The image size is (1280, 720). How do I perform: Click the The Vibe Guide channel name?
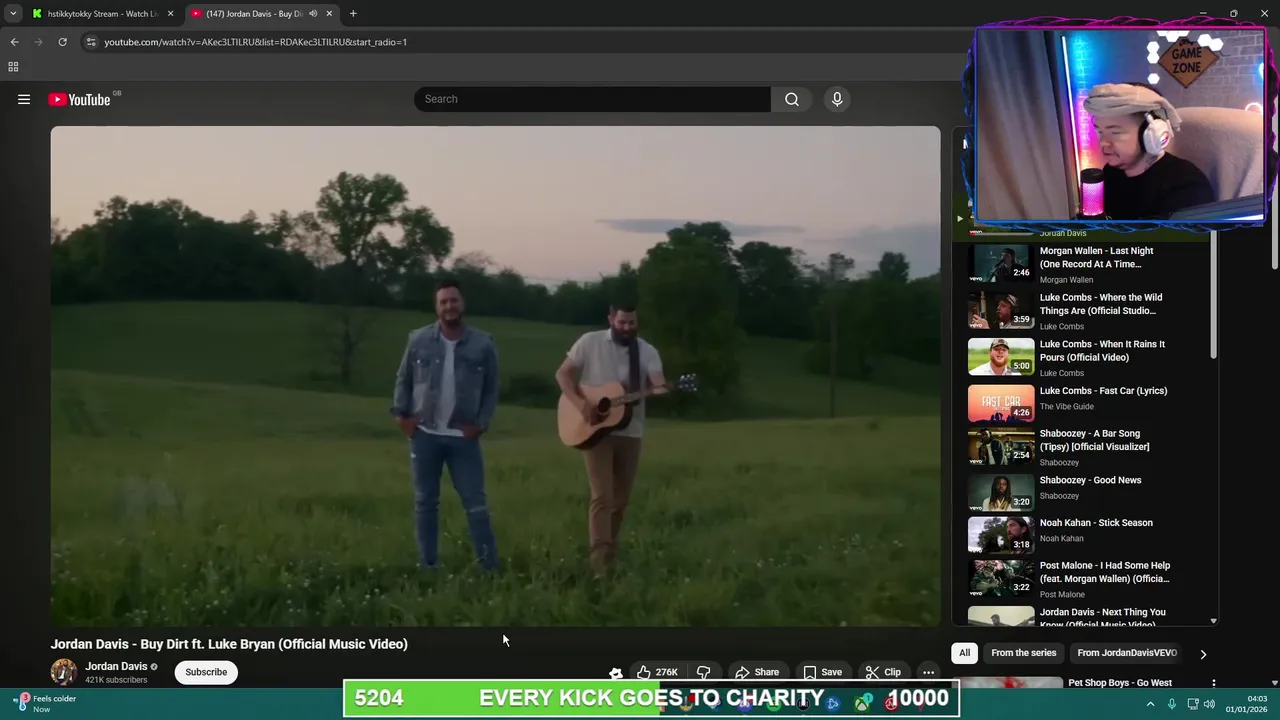[1067, 406]
